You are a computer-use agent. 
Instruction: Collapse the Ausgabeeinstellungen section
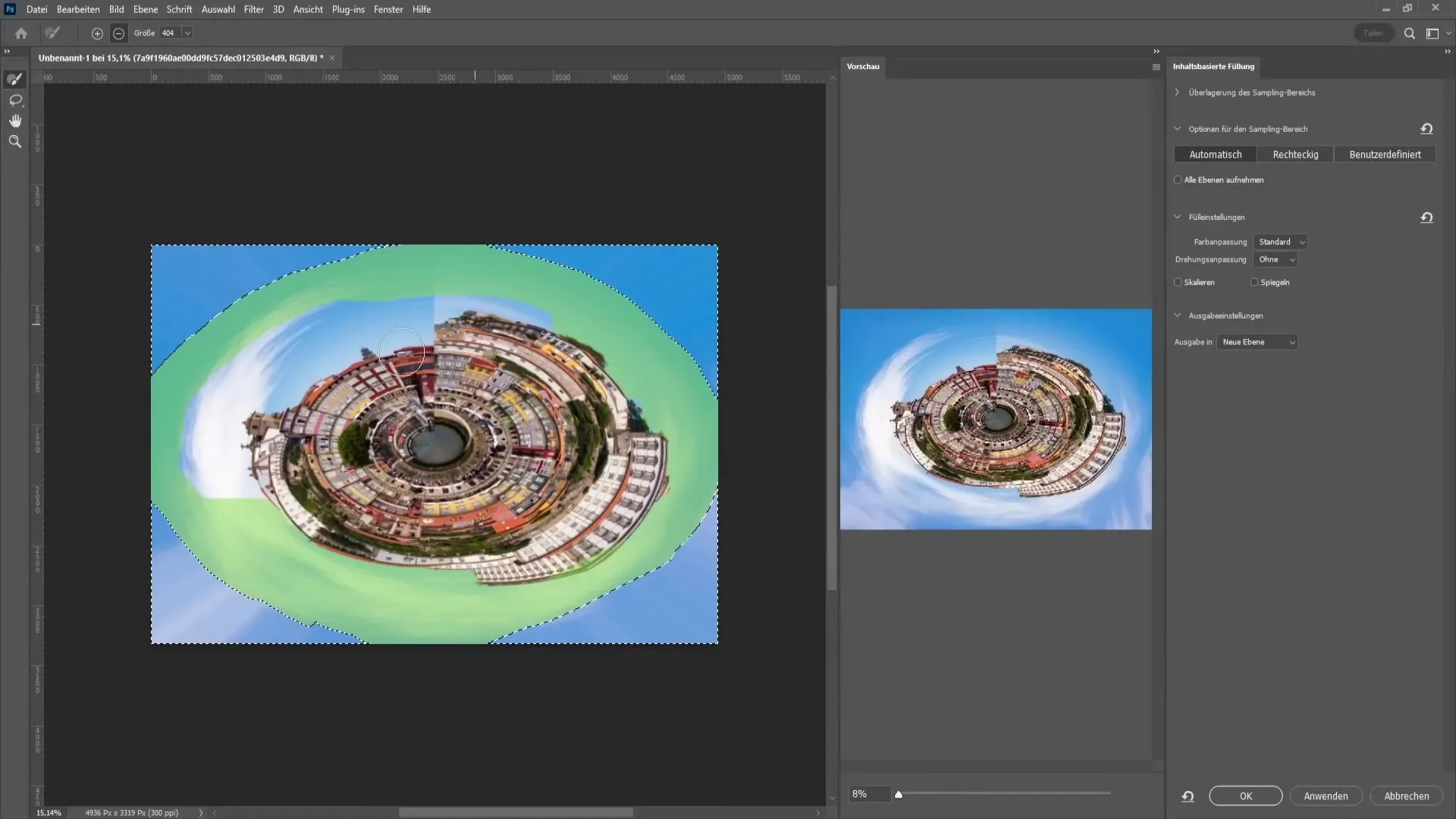[x=1177, y=315]
